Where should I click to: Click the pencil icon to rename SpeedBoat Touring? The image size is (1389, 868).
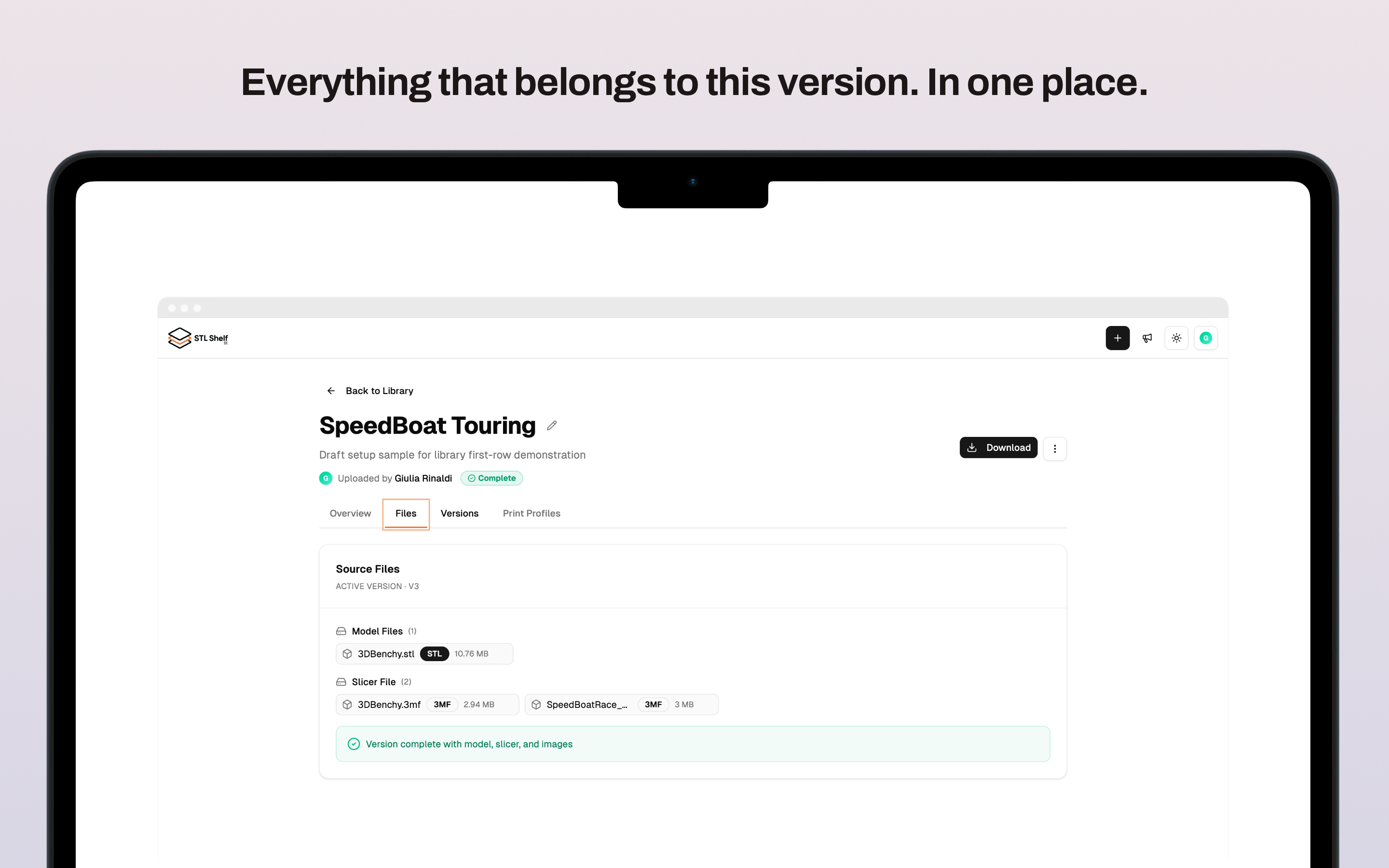552,425
